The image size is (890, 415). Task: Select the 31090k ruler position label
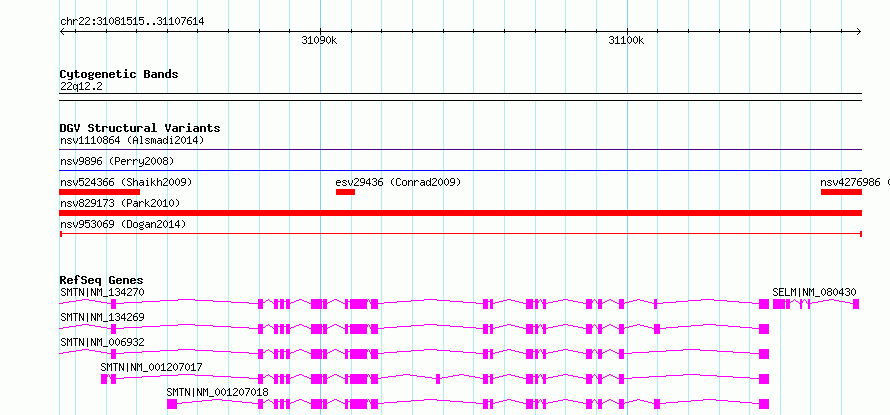(x=320, y=41)
